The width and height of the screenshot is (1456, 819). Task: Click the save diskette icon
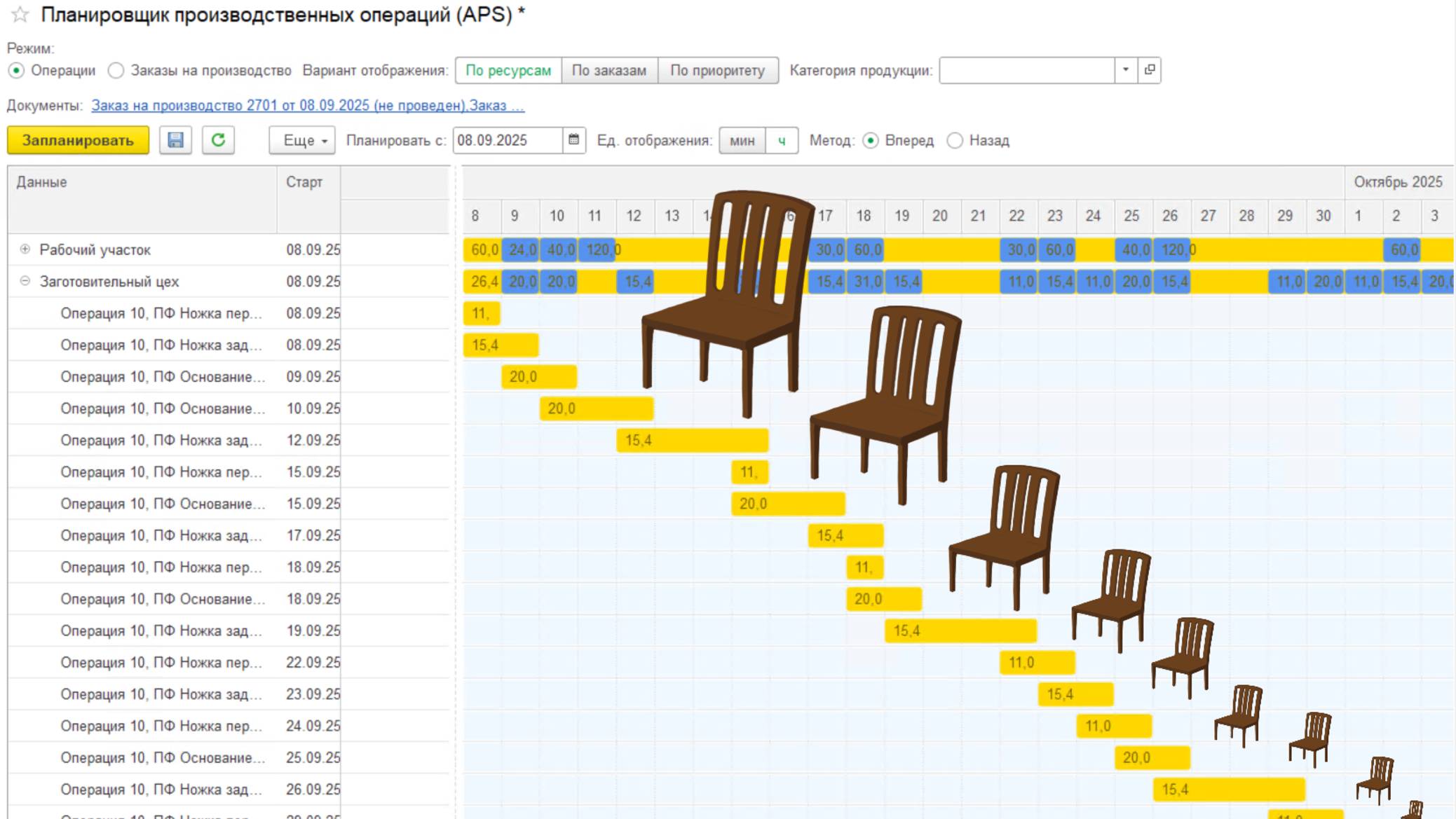(175, 140)
